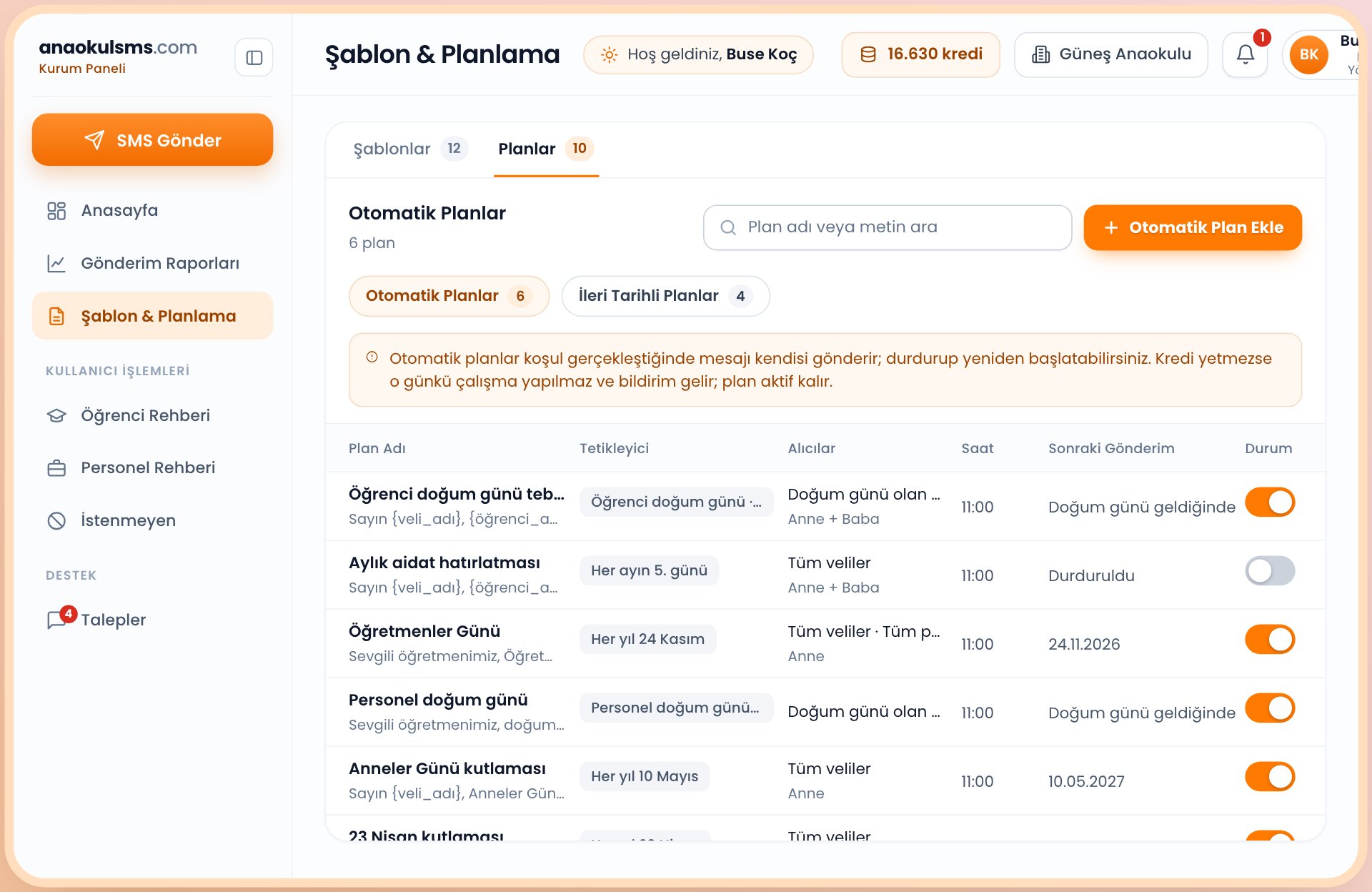Click the search magnifier icon
This screenshot has height=892, width=1372.
728,227
